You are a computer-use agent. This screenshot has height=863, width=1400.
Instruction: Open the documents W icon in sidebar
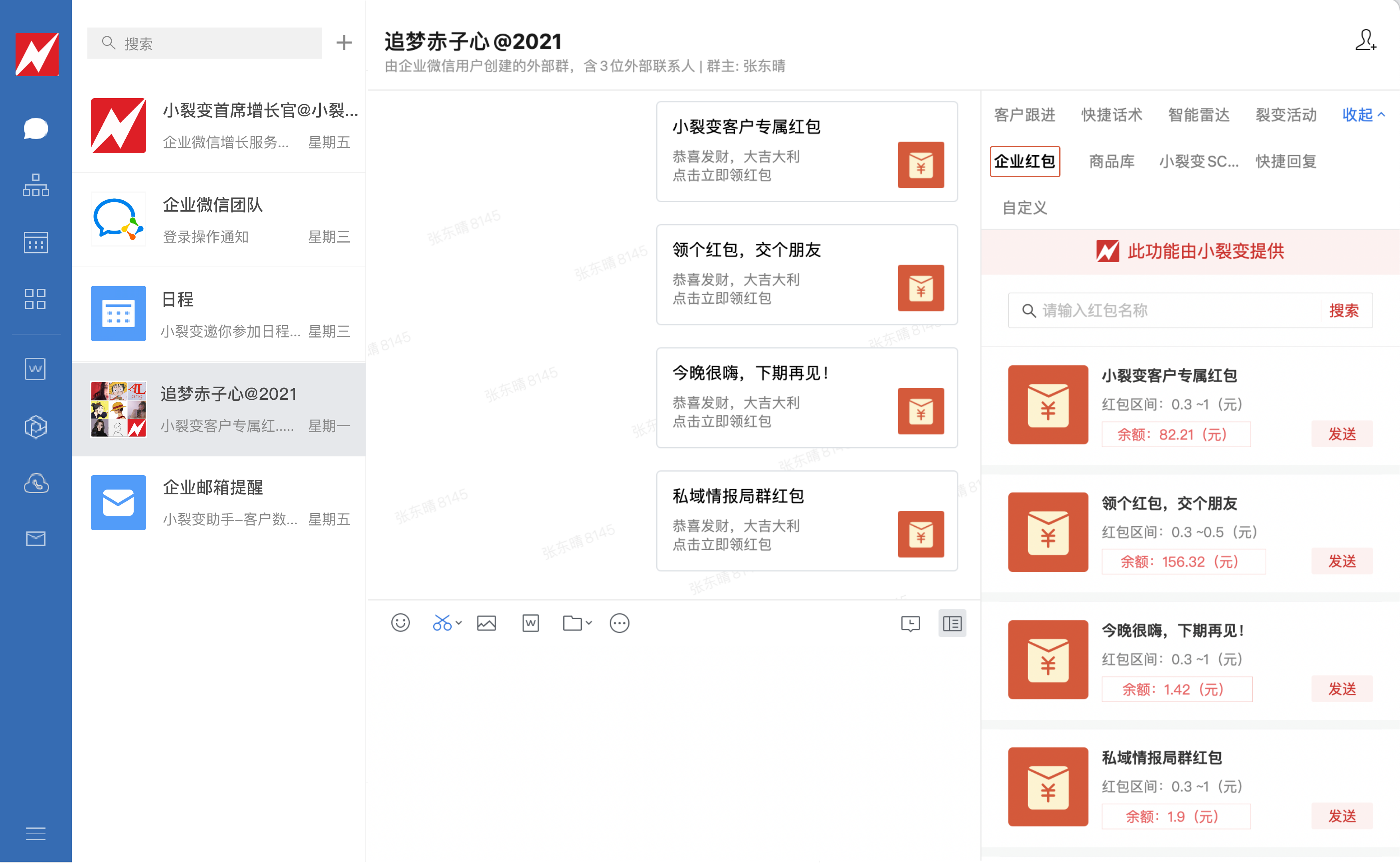[x=36, y=369]
